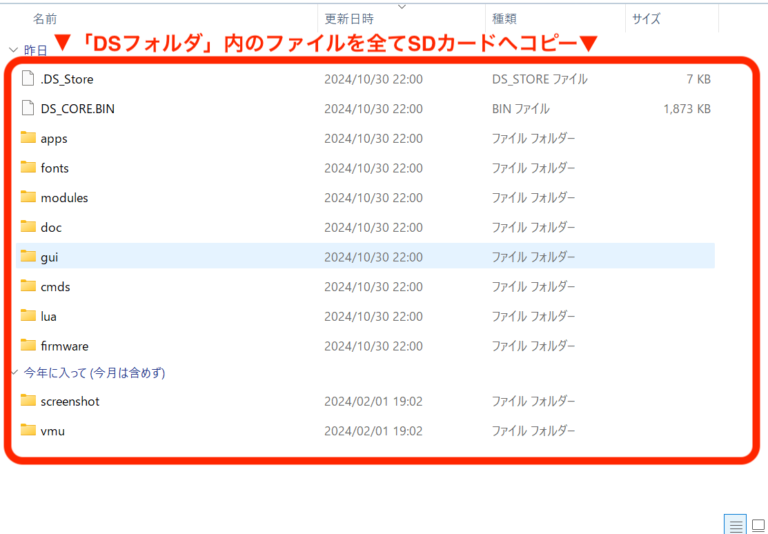Image resolution: width=768 pixels, height=534 pixels.
Task: Select the .DS_Store file icon
Action: 28,79
